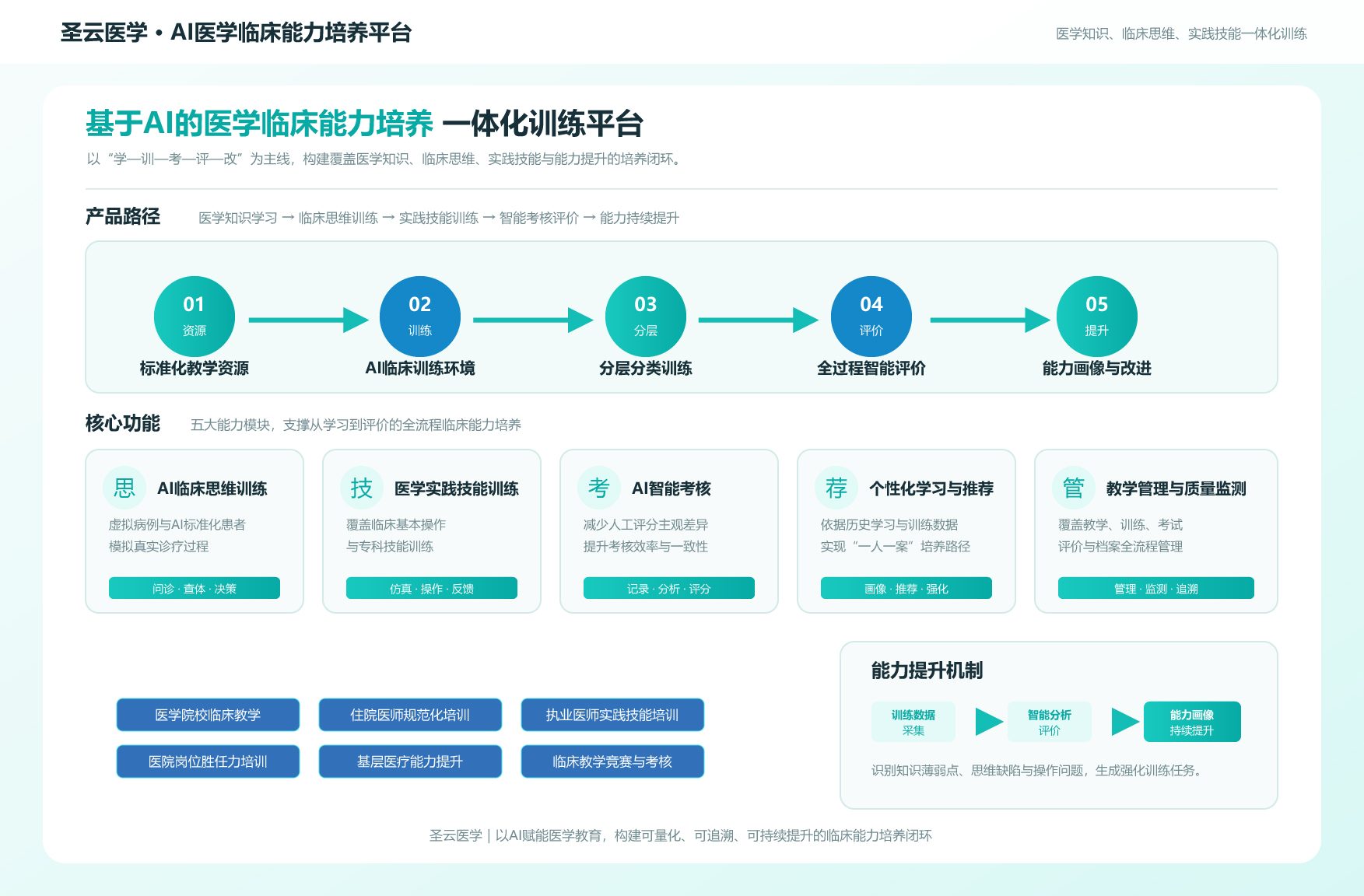Select the 05 提升 step circle
The width and height of the screenshot is (1364, 896).
tap(1097, 317)
